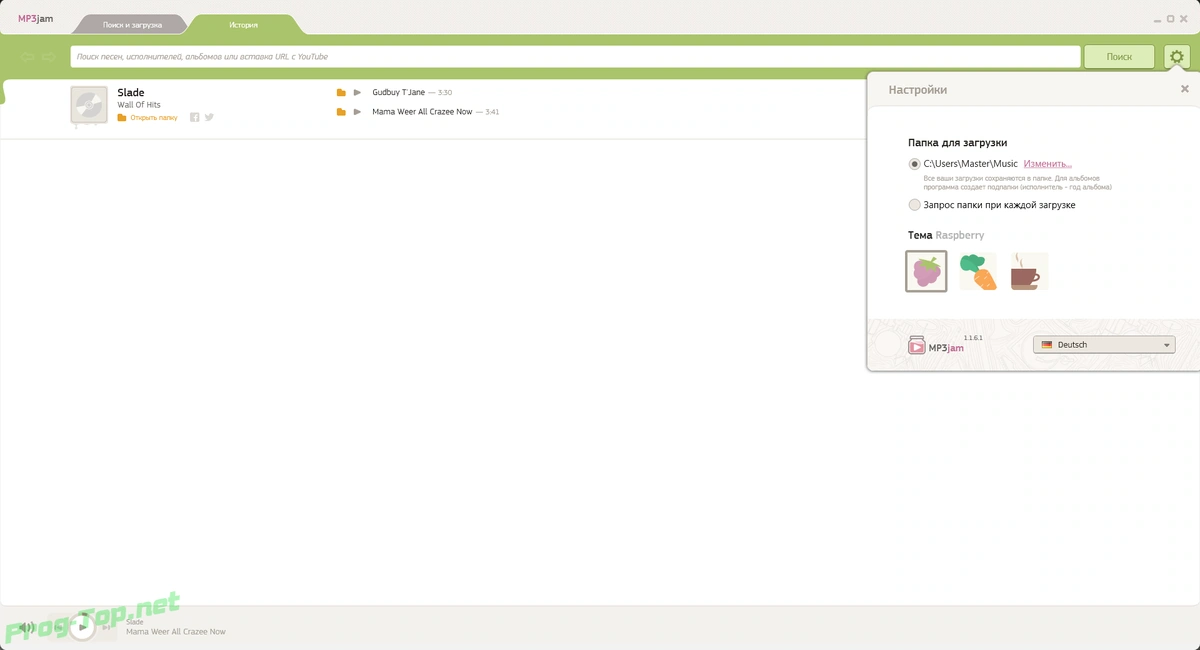Open folder for Gudbuy T'Jane track
The height and width of the screenshot is (650, 1200).
coord(341,93)
